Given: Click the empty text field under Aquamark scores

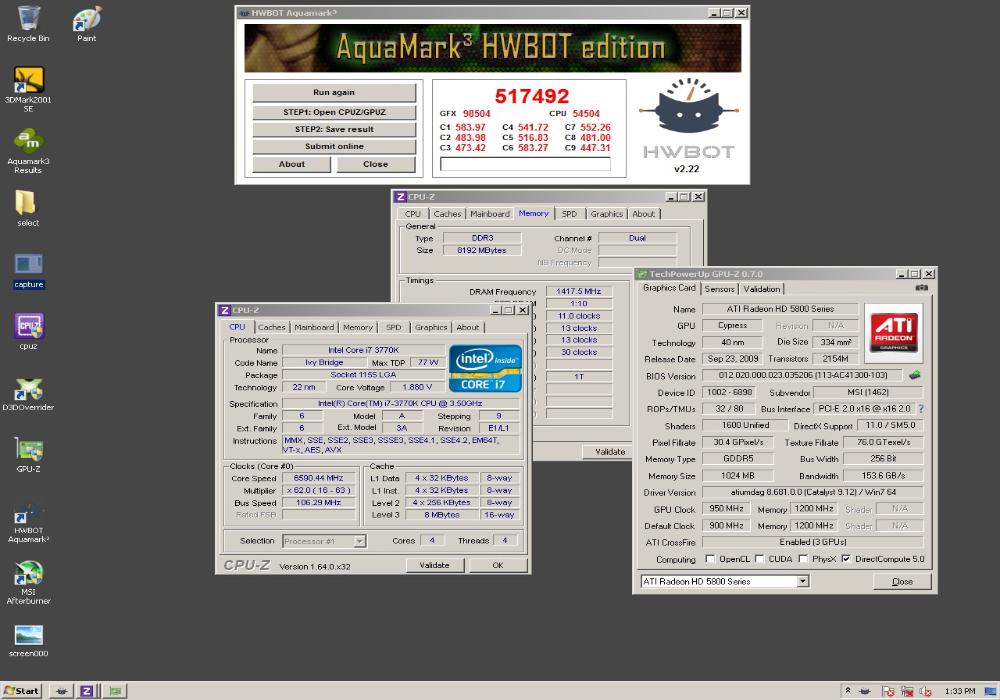Looking at the screenshot, I should click(x=525, y=164).
